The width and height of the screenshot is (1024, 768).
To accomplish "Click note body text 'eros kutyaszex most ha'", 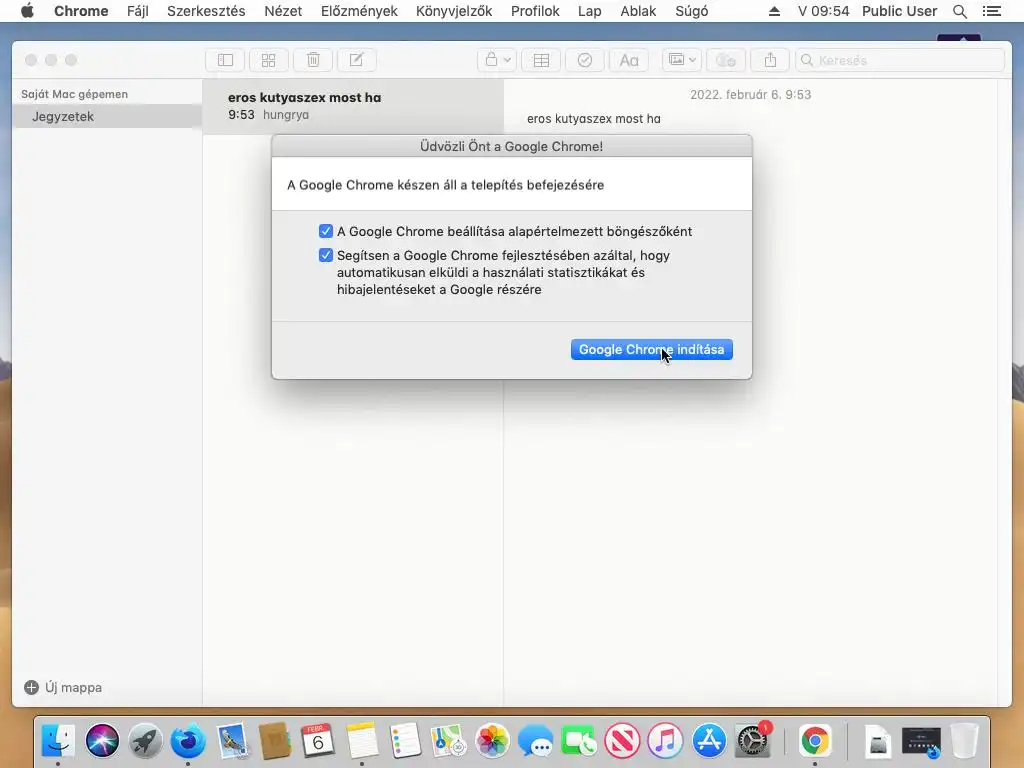I will click(x=594, y=119).
